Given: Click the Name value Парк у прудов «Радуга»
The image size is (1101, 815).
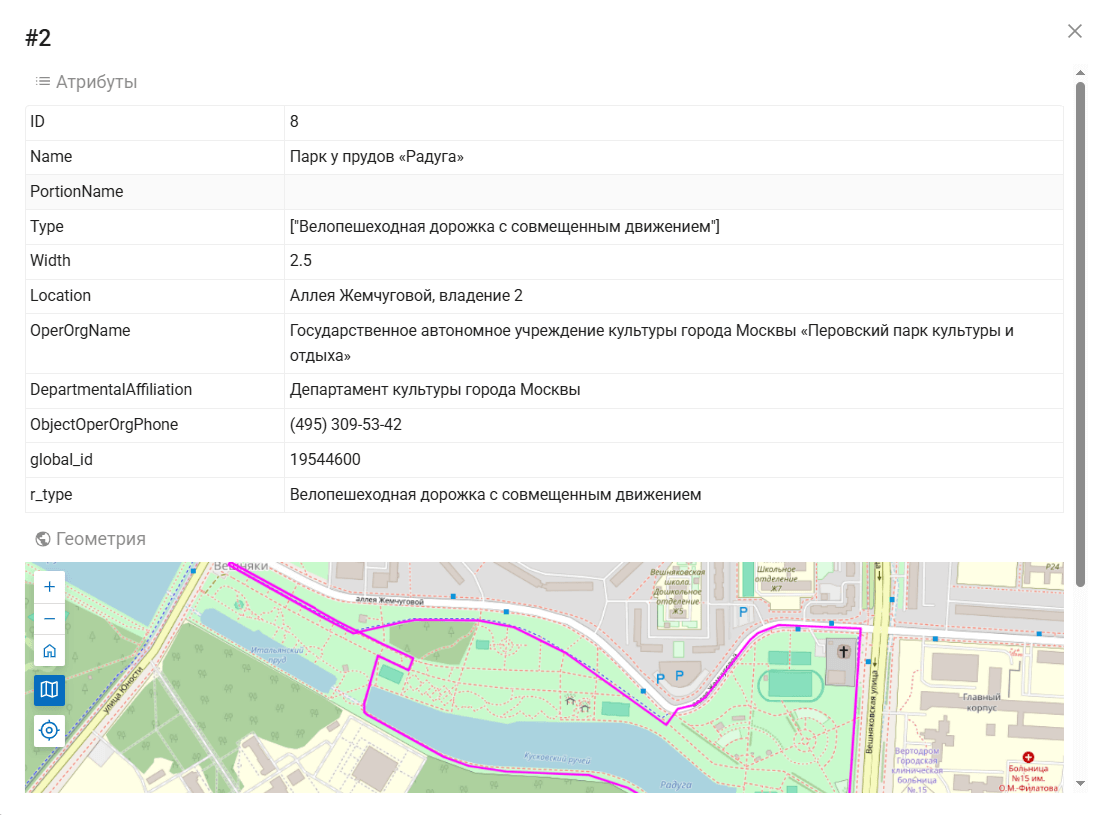Looking at the screenshot, I should (376, 157).
